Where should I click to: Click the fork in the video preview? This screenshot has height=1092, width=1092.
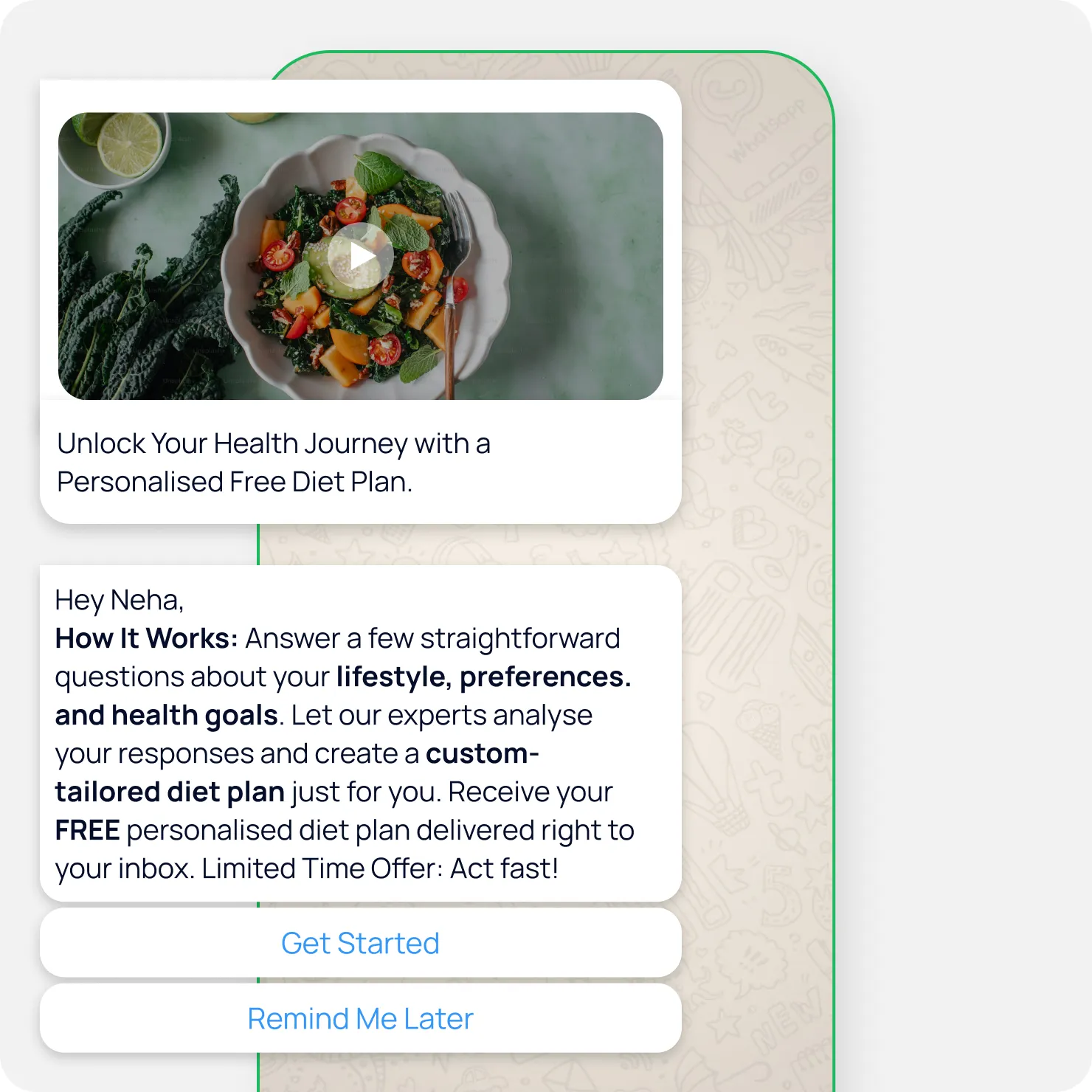(x=453, y=295)
